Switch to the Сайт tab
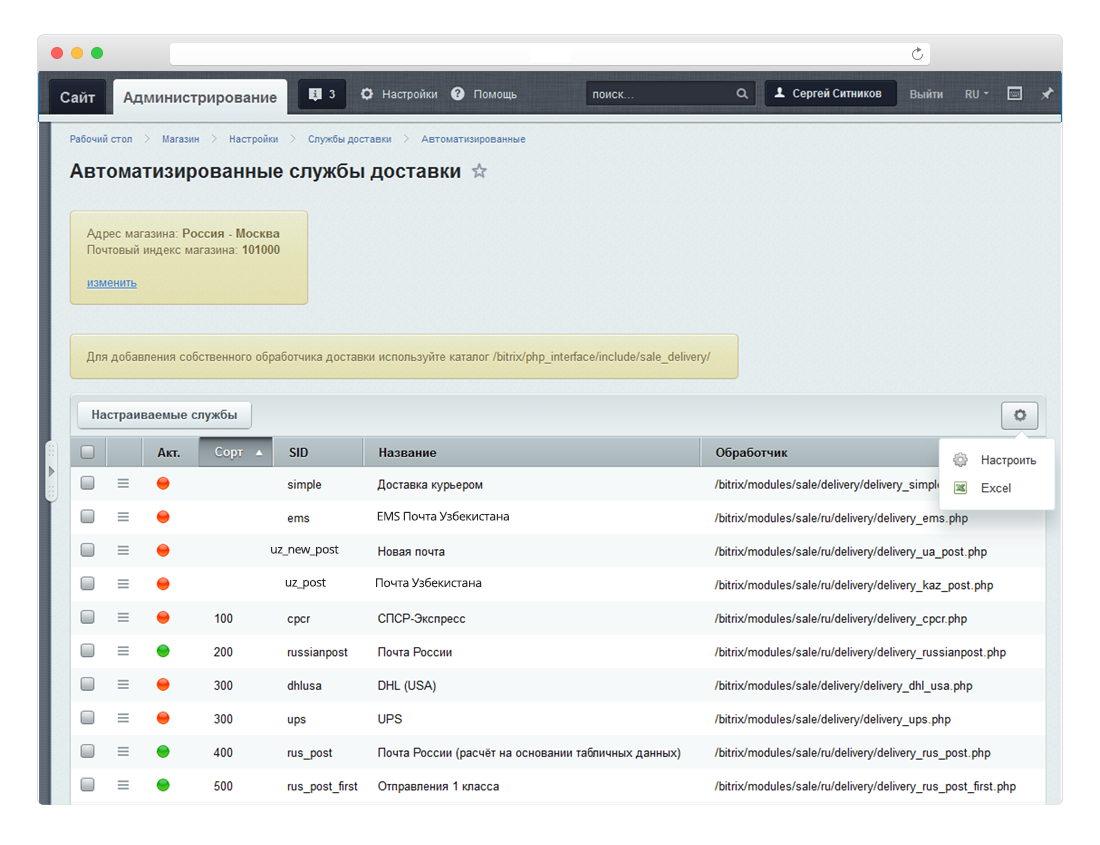This screenshot has width=1100, height=845. (77, 97)
